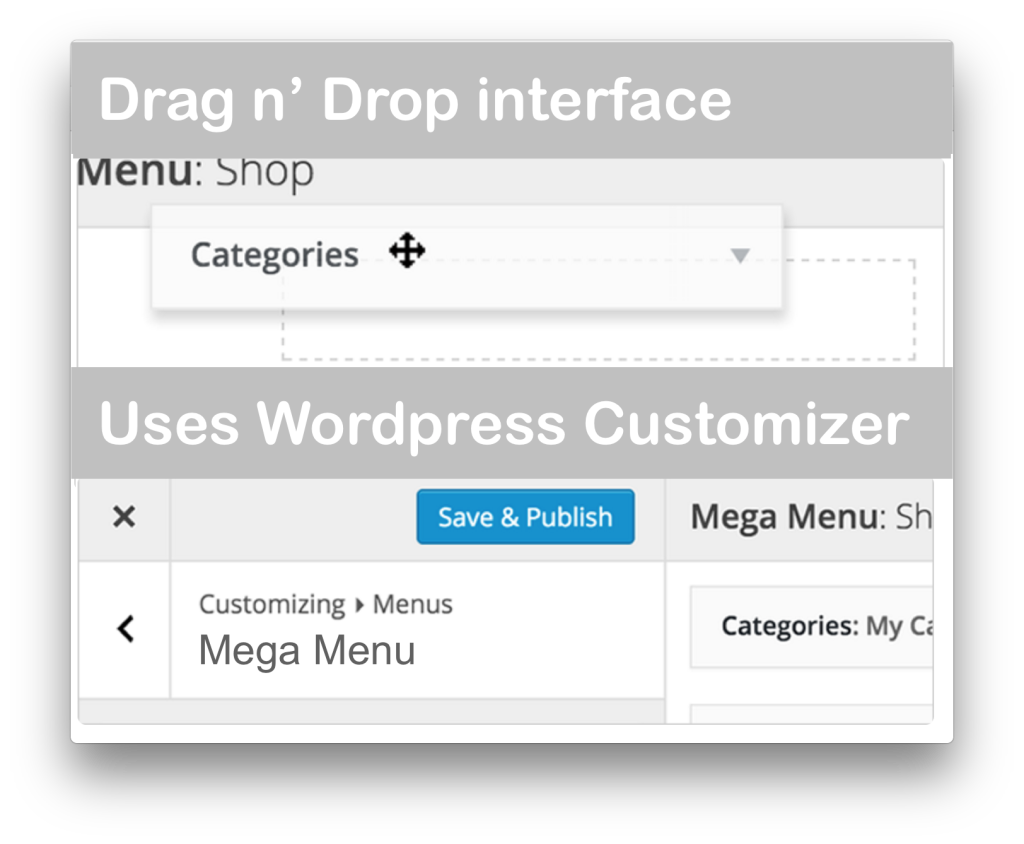Select the Categories widget label text
This screenshot has height=844, width=1024.
coord(274,255)
